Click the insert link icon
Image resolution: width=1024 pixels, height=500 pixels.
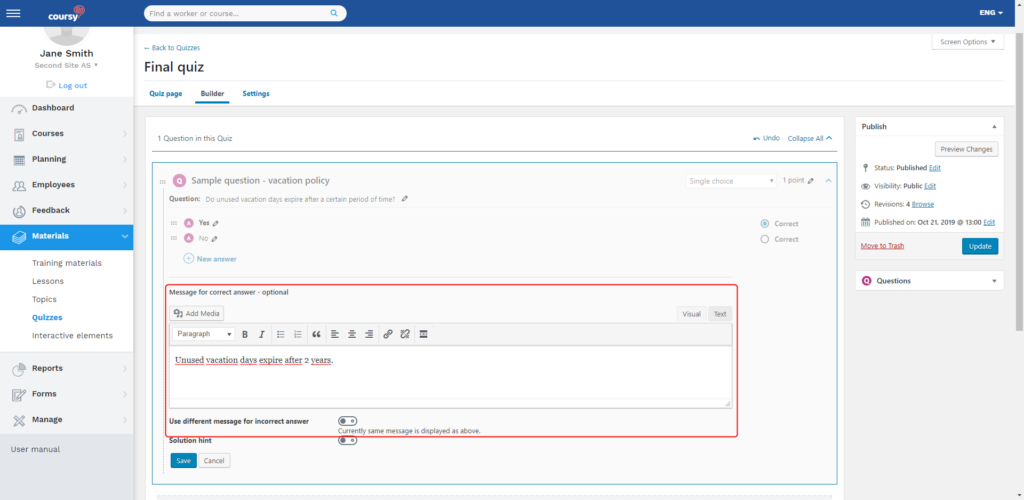click(388, 334)
